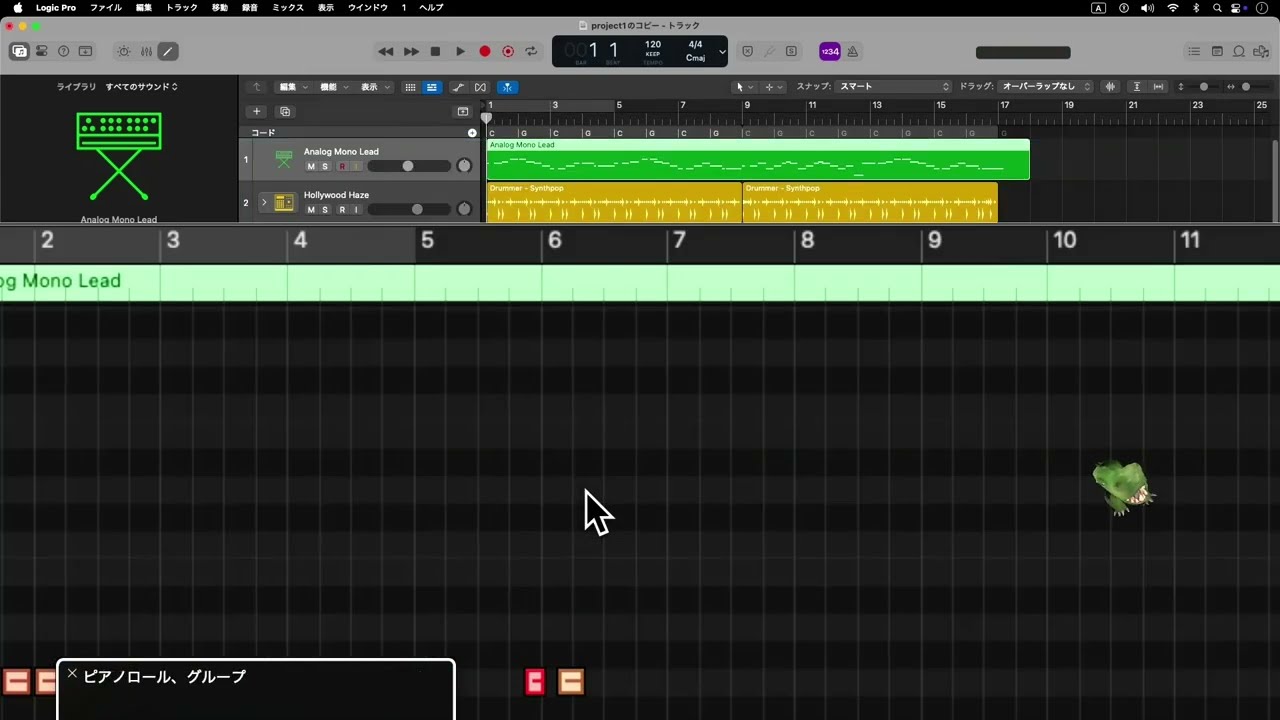This screenshot has width=1280, height=720.
Task: Open the ウインドウ menu
Action: pos(367,7)
